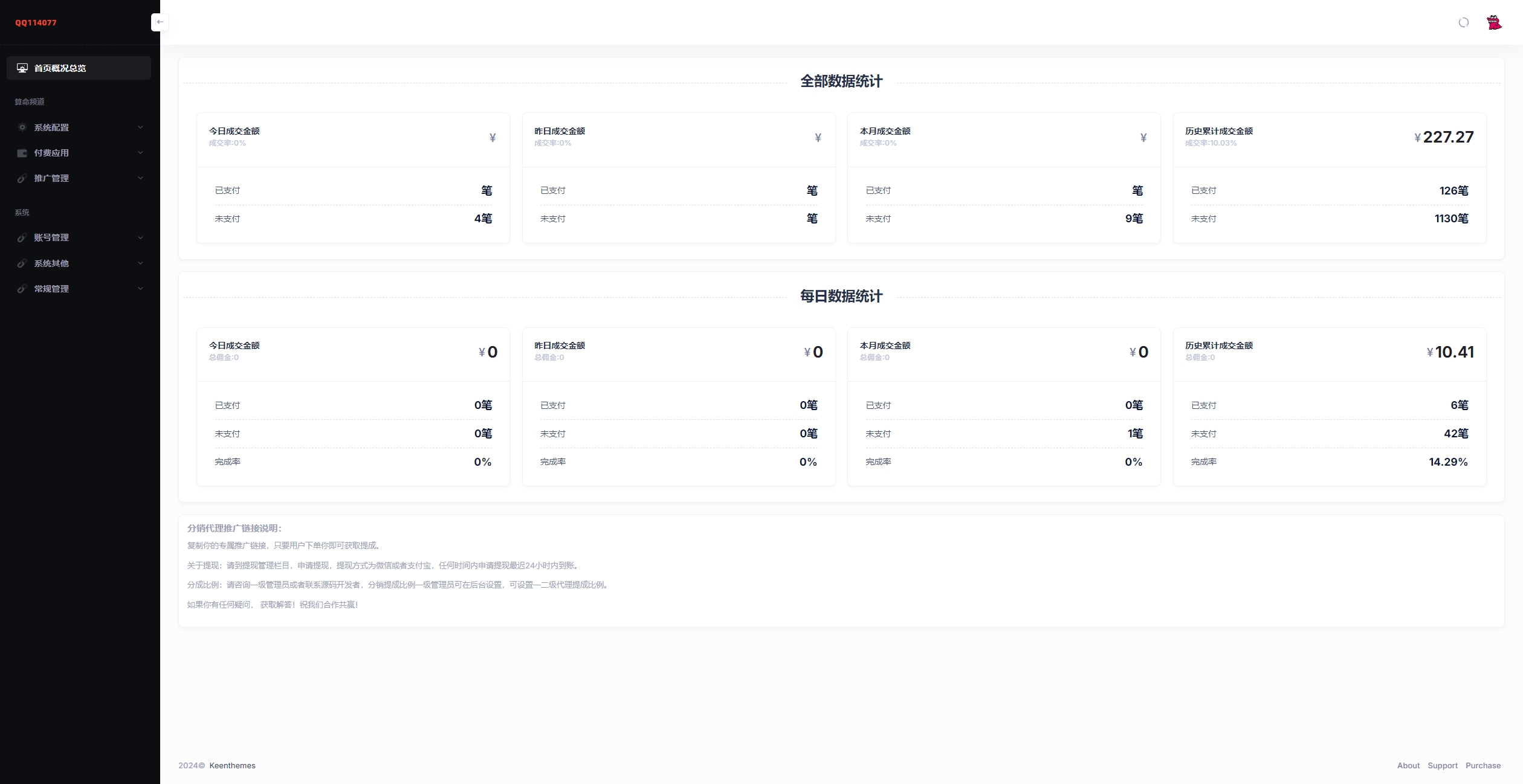Click the 账号管理 sidebar icon

tap(22, 237)
